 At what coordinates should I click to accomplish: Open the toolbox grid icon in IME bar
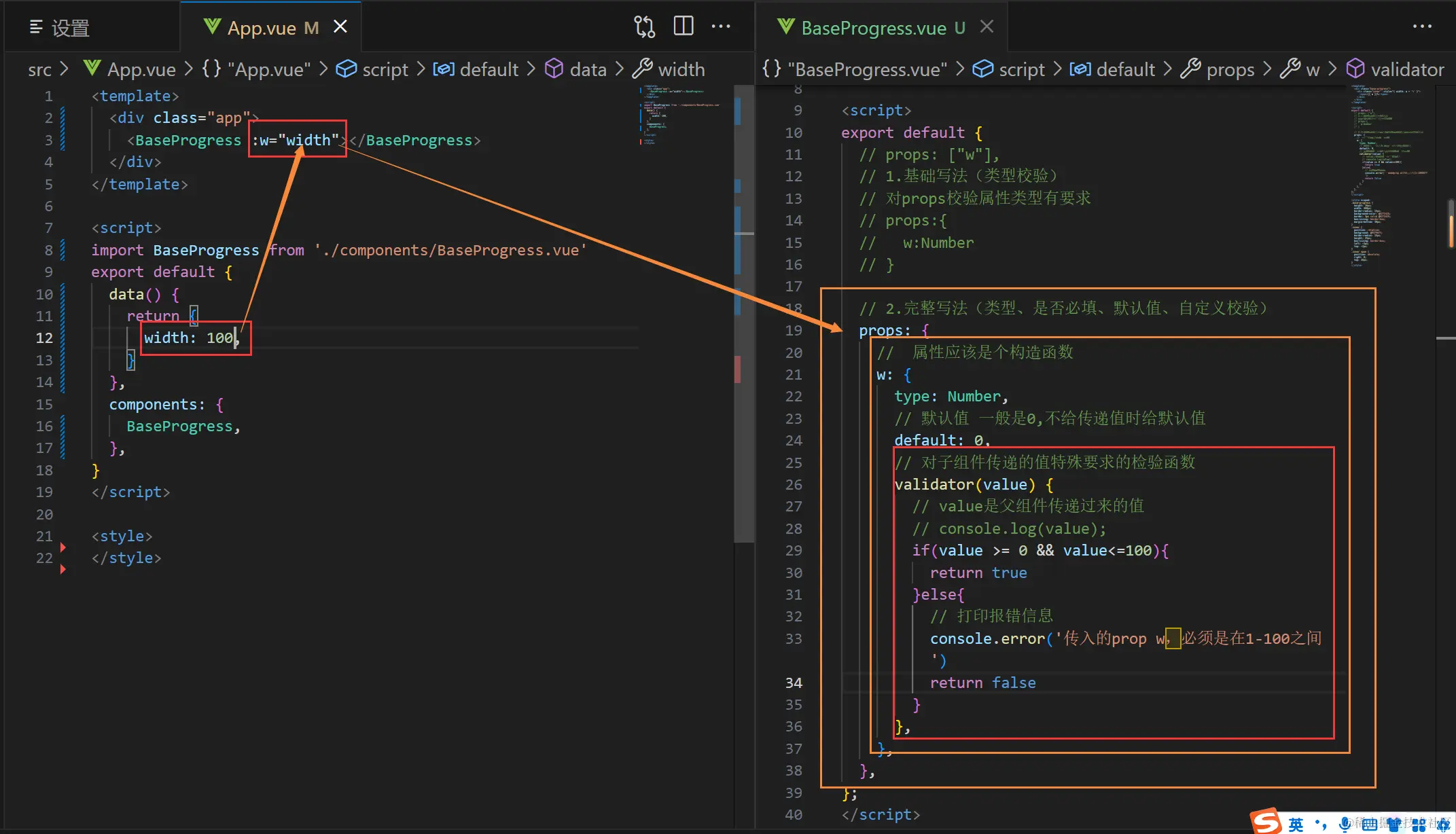pos(1419,824)
